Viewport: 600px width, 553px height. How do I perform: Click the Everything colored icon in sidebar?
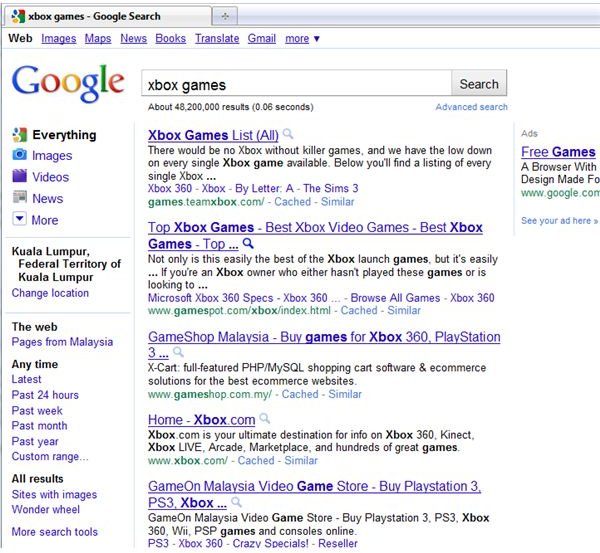point(20,135)
